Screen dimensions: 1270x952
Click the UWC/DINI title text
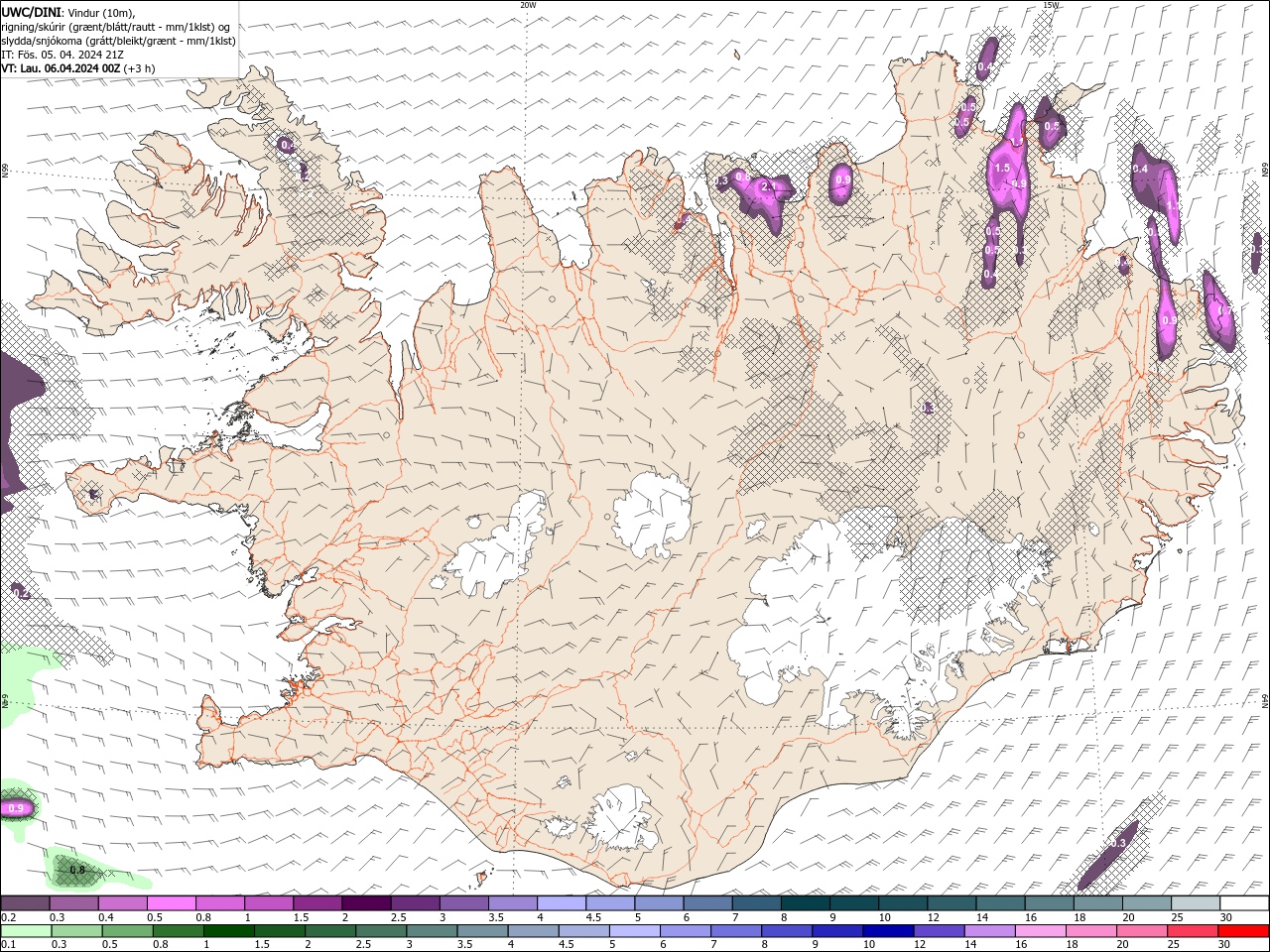click(x=30, y=12)
